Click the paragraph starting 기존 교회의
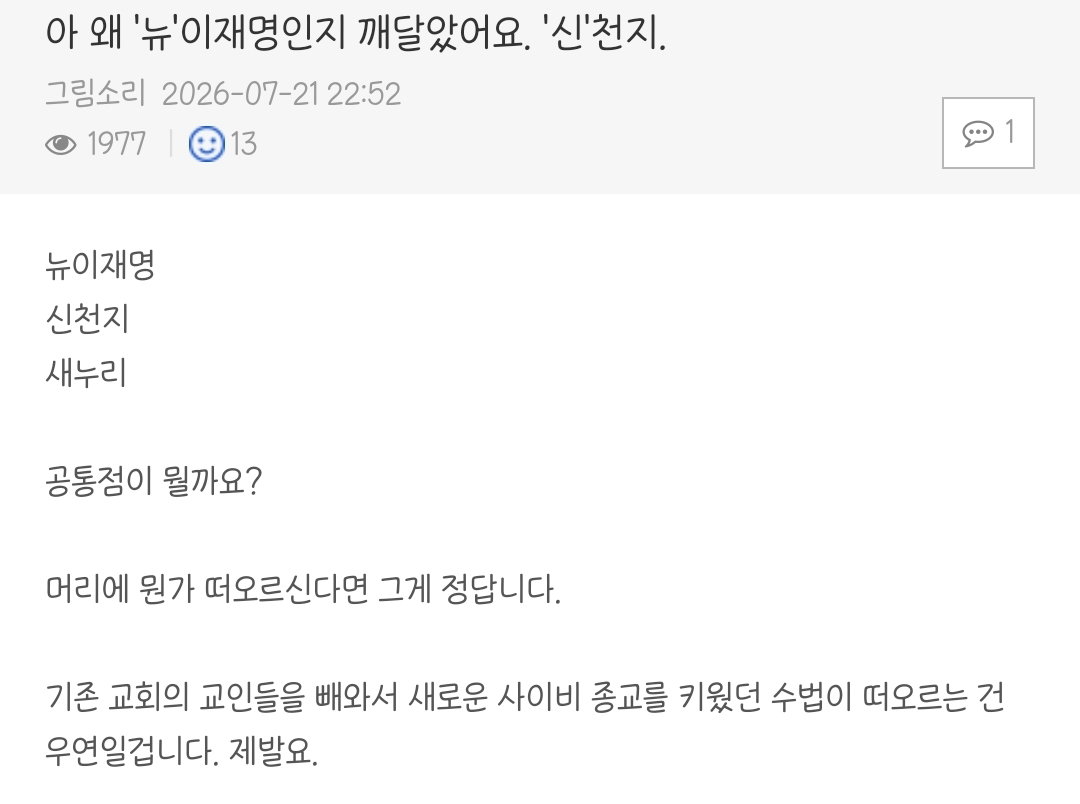Viewport: 1080px width, 804px height. point(525,723)
